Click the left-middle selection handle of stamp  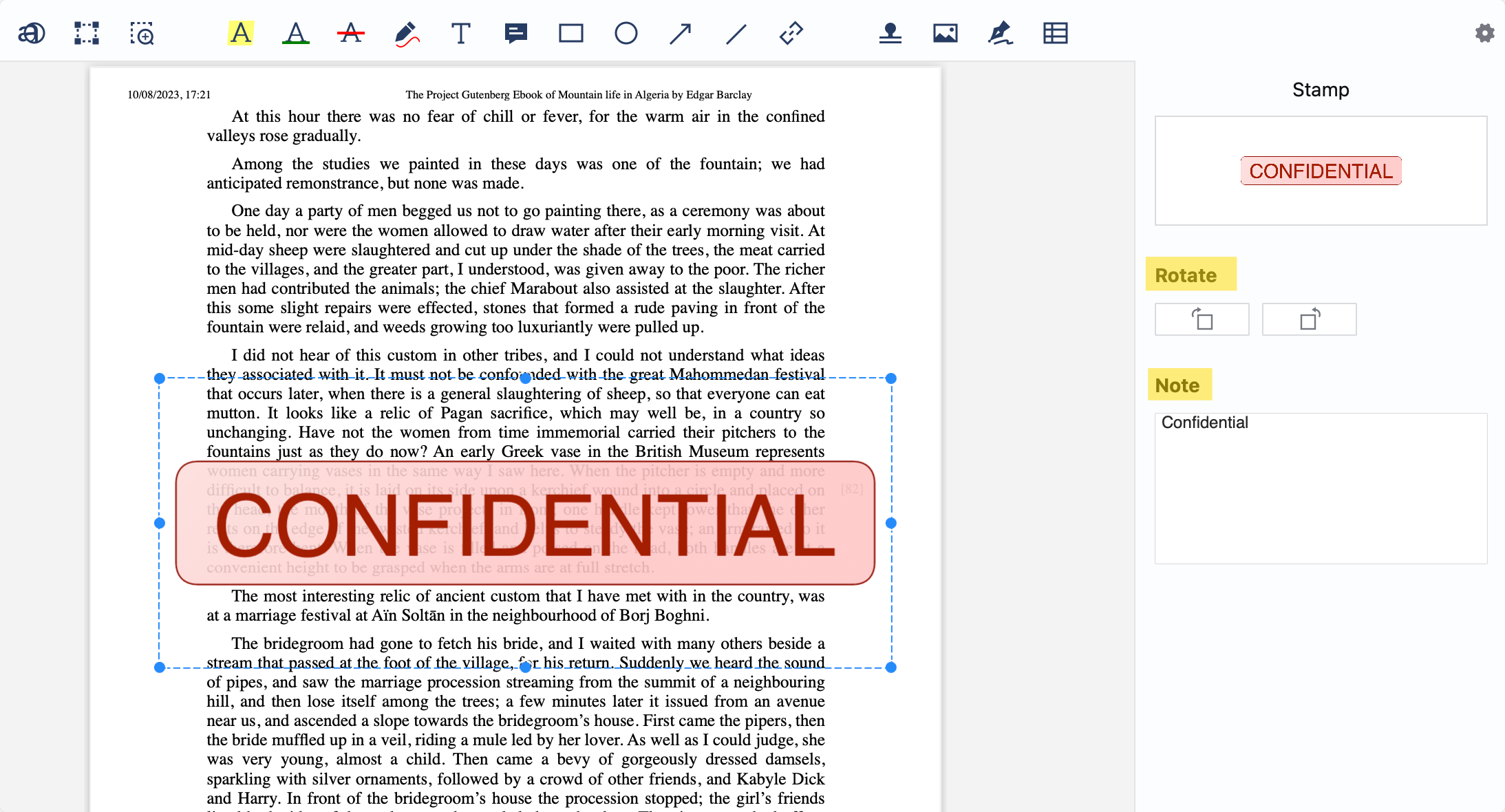tap(160, 523)
